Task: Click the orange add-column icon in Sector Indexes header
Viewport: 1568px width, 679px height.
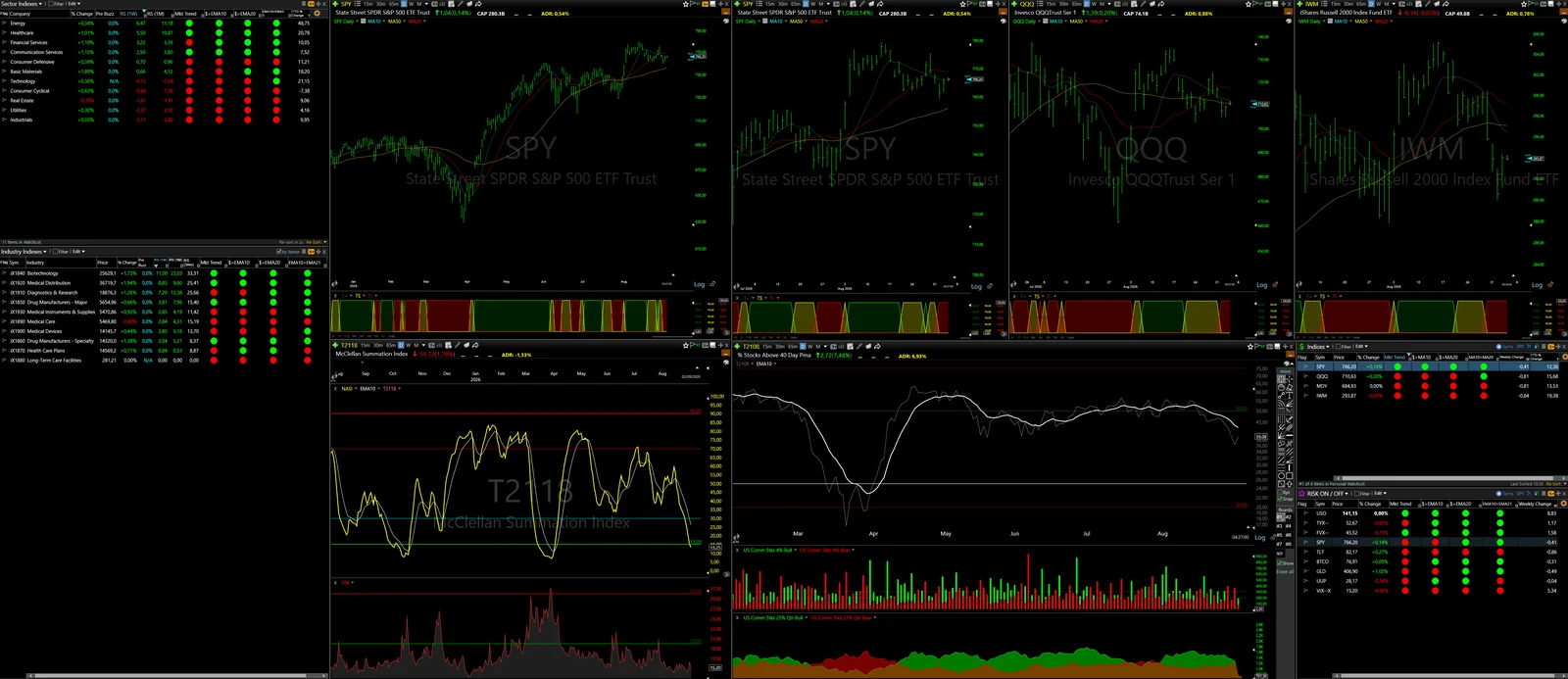Action: click(x=317, y=14)
